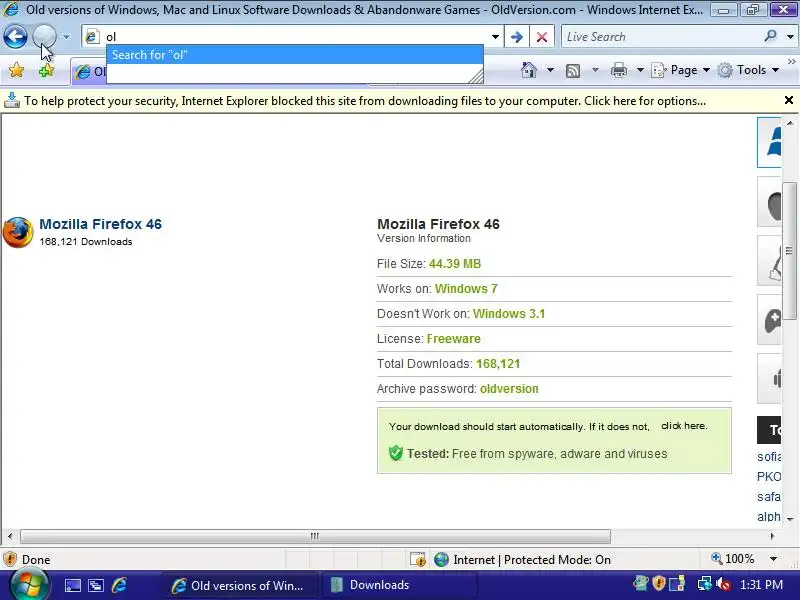The height and width of the screenshot is (600, 800).
Task: Click the Windows 7 link
Action: tap(466, 289)
